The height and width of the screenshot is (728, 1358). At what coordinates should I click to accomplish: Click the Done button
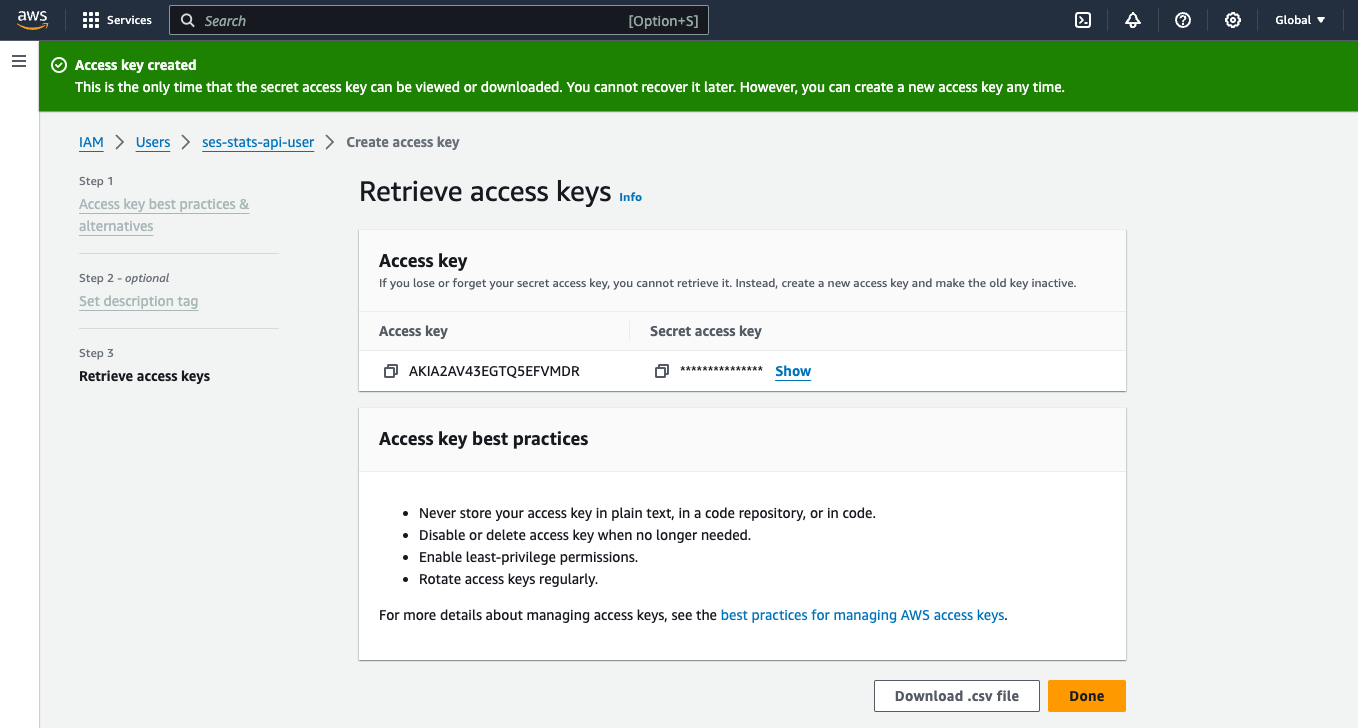[1087, 696]
